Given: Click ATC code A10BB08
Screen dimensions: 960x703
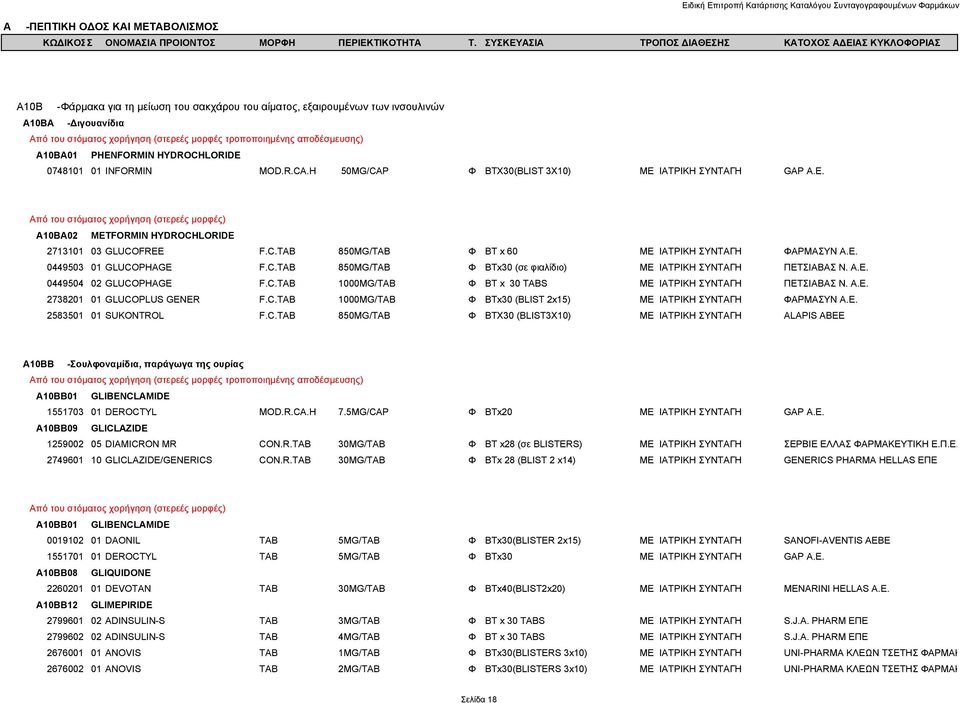Looking at the screenshot, I should pyautogui.click(x=57, y=573).
